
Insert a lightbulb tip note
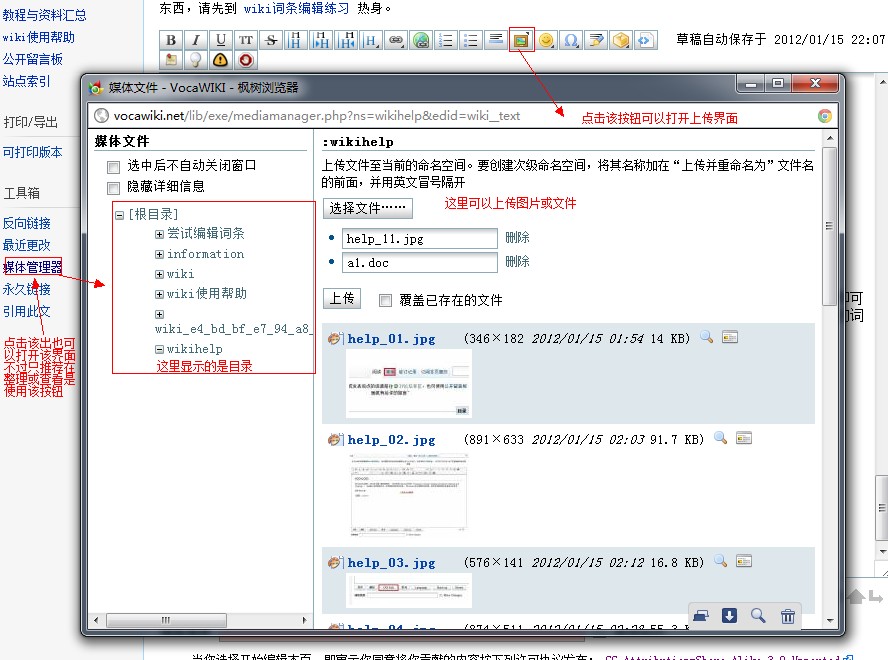(x=195, y=59)
